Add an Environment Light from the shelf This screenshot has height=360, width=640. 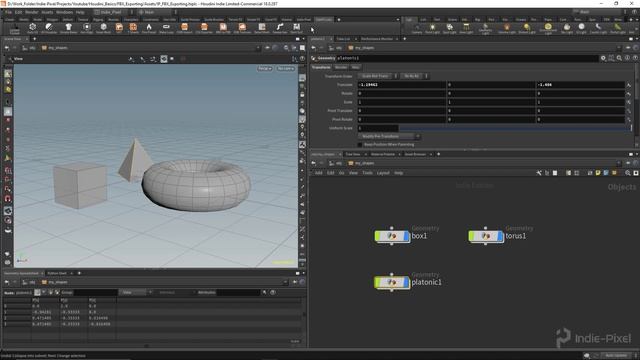pos(548,28)
